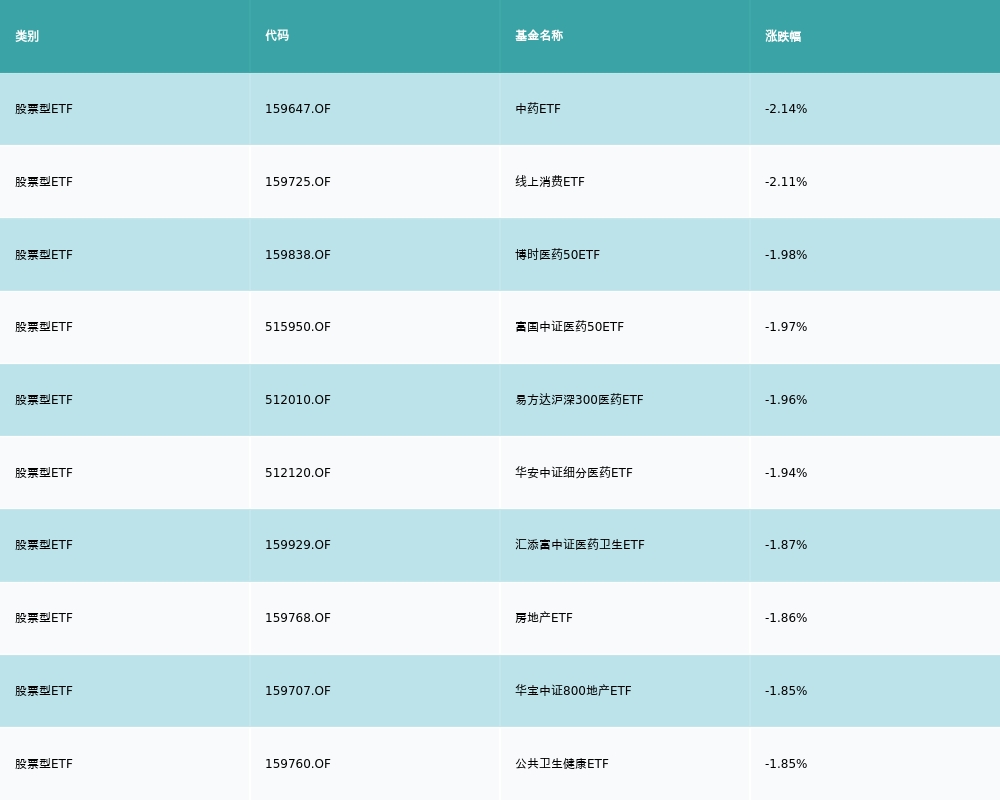Click the -2.11% change value
The width and height of the screenshot is (1000, 800).
click(x=786, y=182)
